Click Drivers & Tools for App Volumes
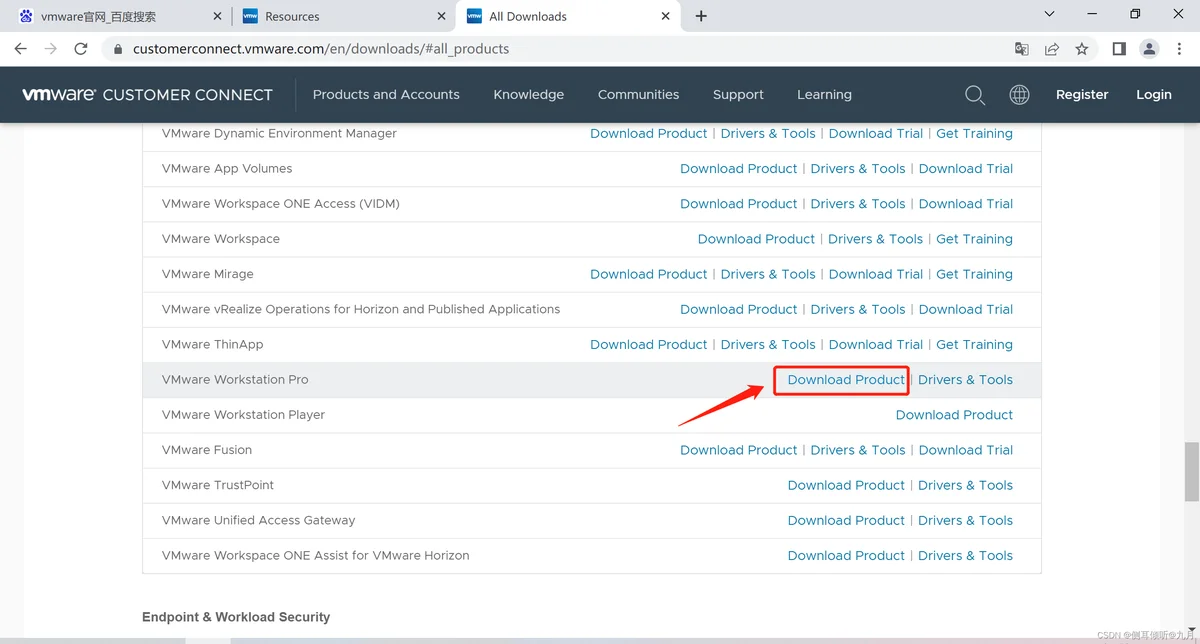The height and width of the screenshot is (644, 1200). [858, 169]
